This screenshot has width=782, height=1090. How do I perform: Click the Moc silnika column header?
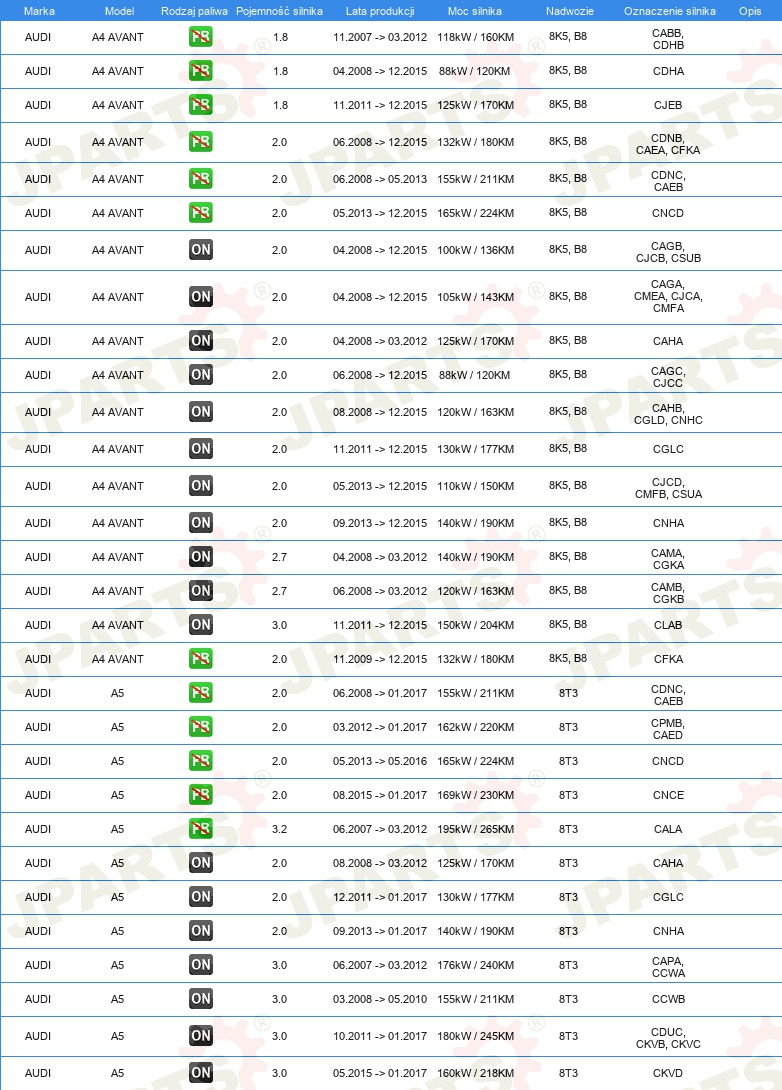point(475,11)
